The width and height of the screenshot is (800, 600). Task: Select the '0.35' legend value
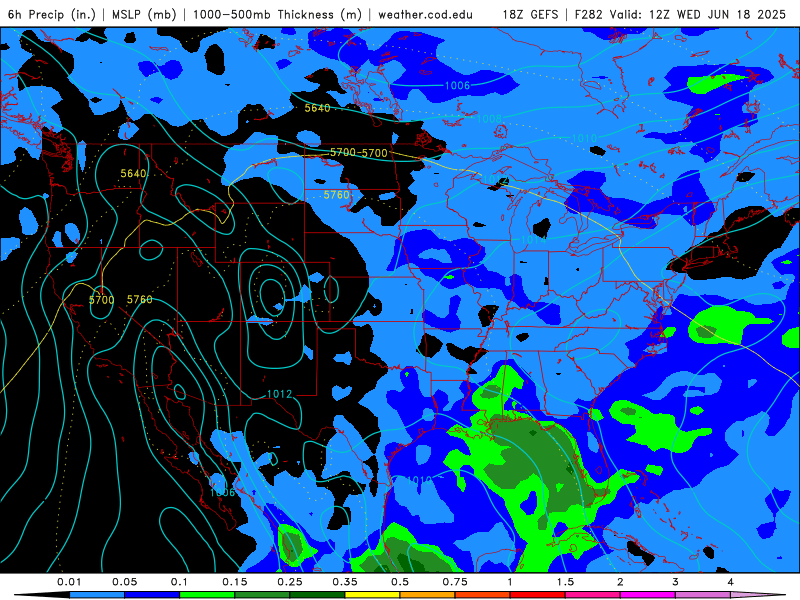[x=345, y=582]
